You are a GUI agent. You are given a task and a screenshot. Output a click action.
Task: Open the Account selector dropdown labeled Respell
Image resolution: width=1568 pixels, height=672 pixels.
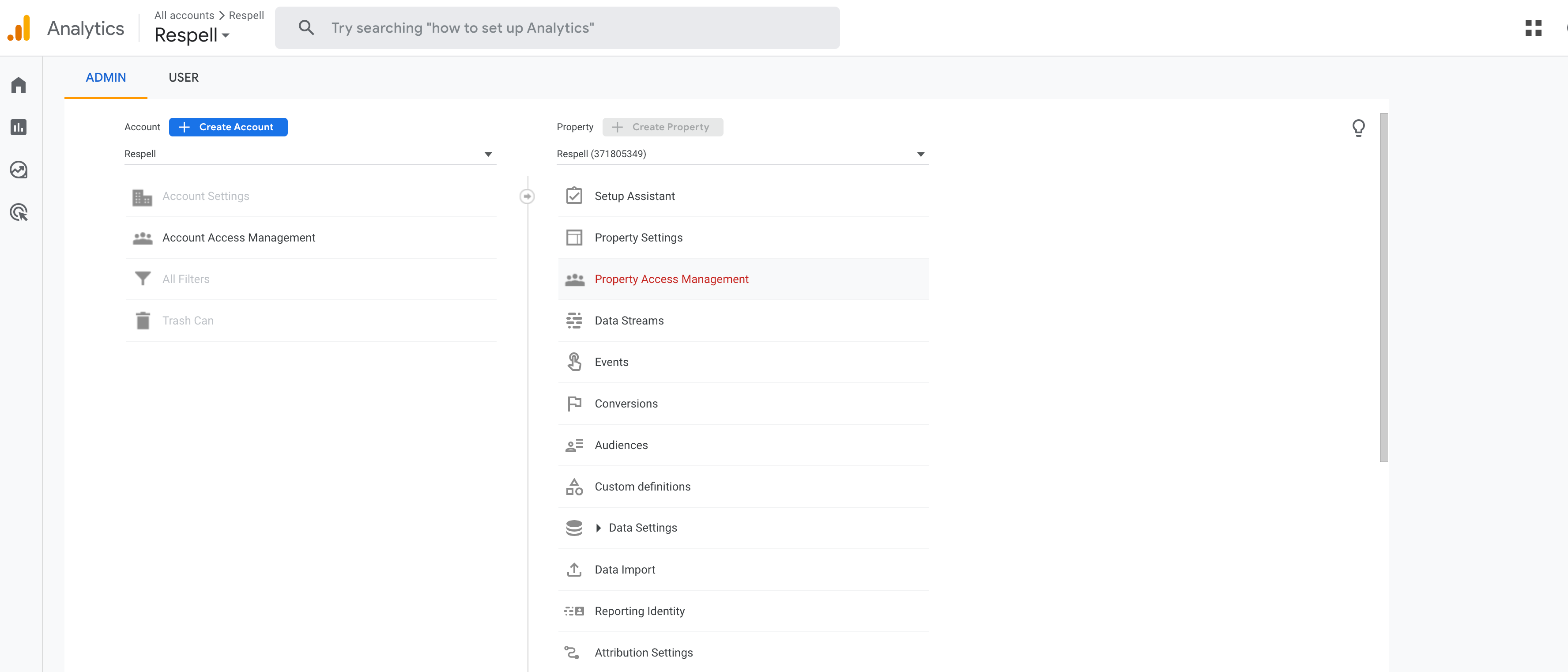click(x=310, y=154)
